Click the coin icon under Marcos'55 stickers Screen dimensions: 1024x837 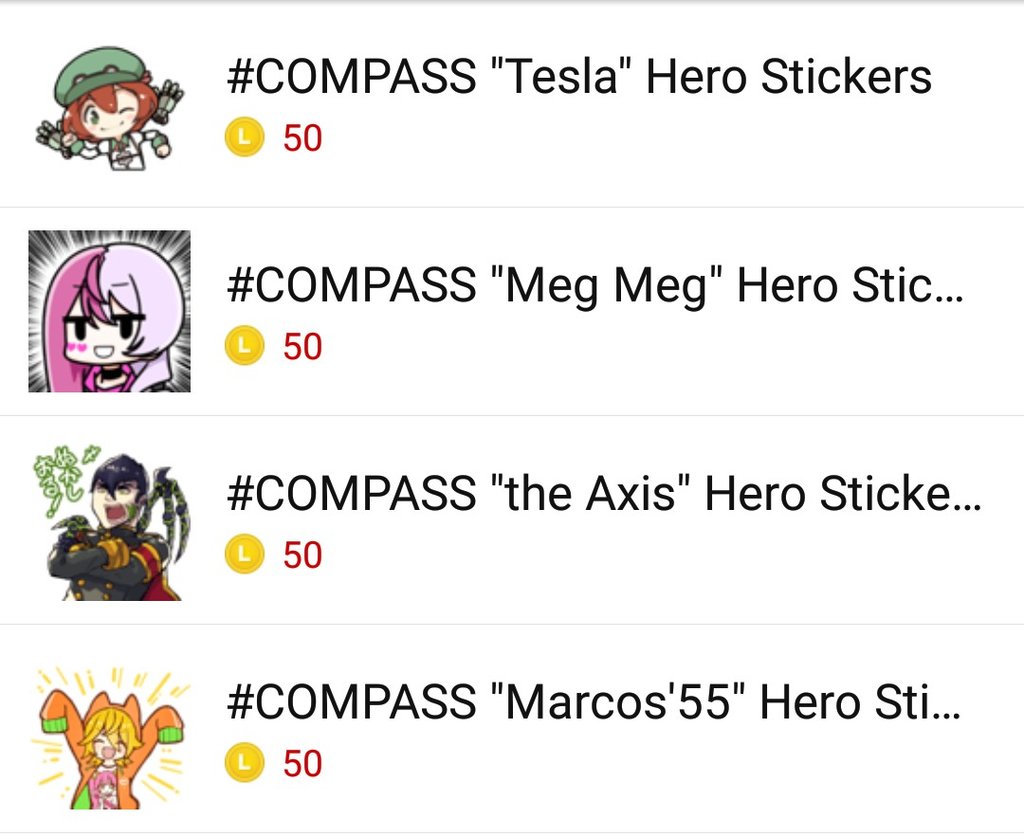pyautogui.click(x=244, y=763)
